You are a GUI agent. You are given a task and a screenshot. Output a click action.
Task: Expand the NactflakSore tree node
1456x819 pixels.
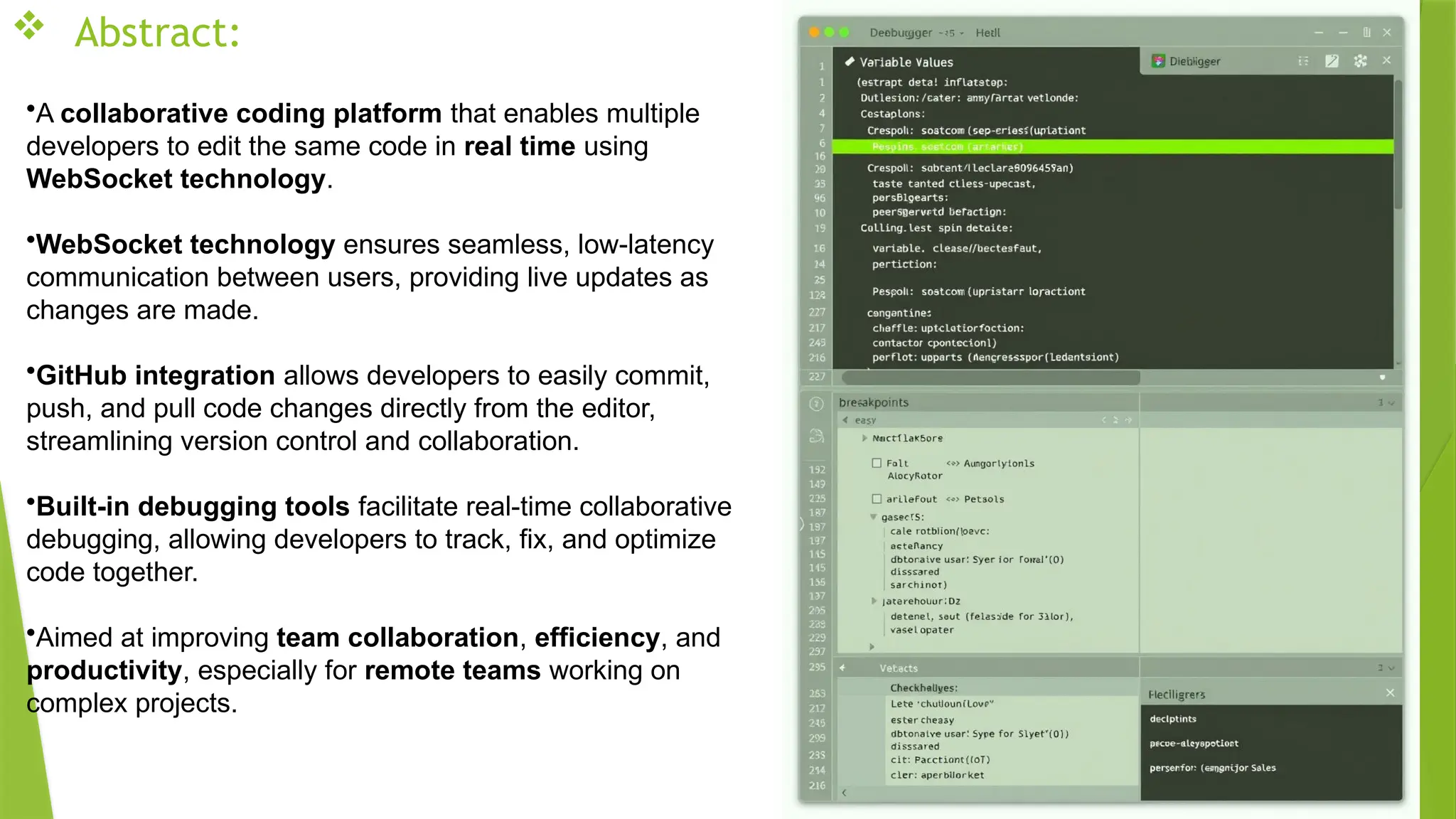click(x=864, y=438)
